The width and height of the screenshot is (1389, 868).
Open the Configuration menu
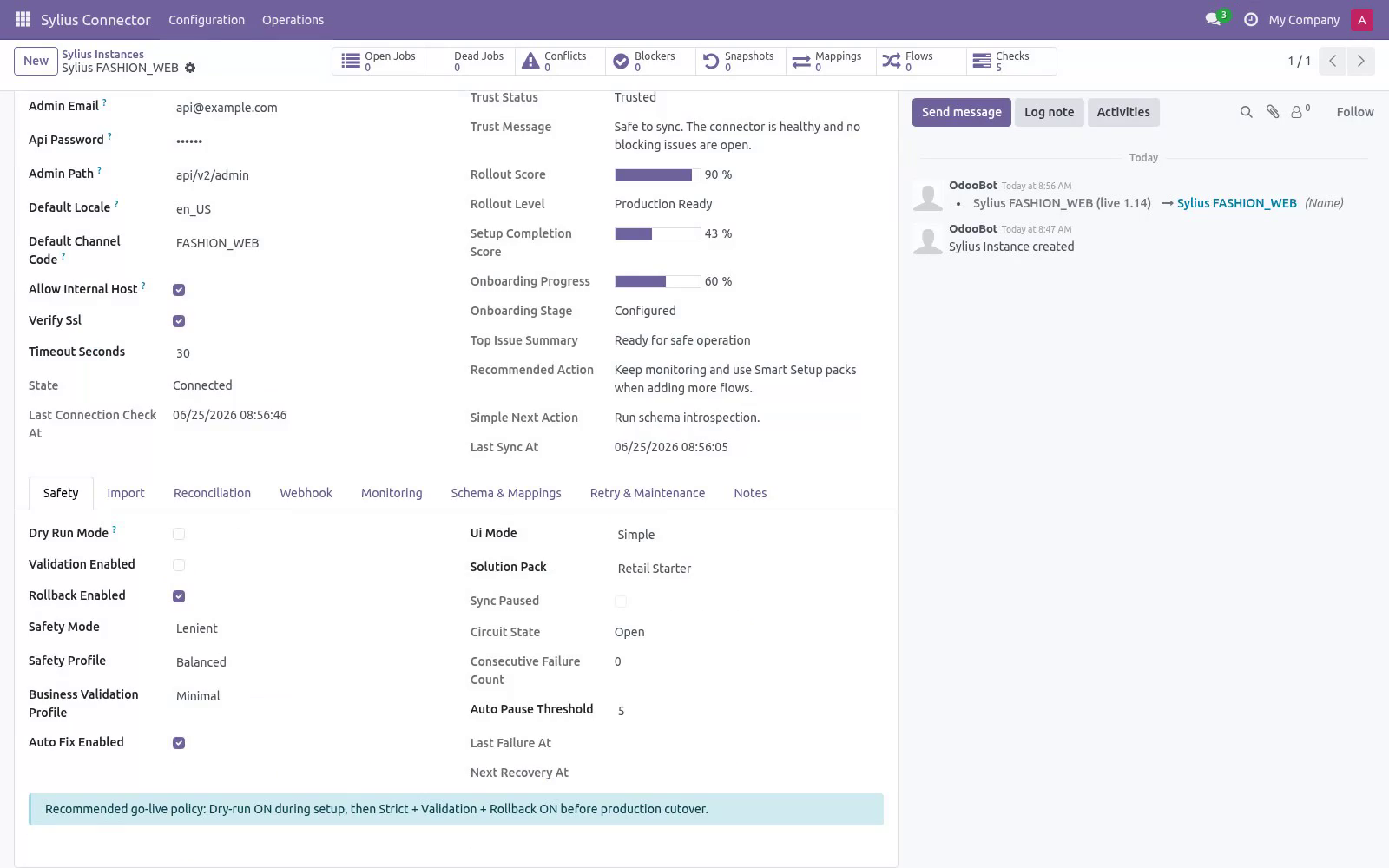pos(207,20)
